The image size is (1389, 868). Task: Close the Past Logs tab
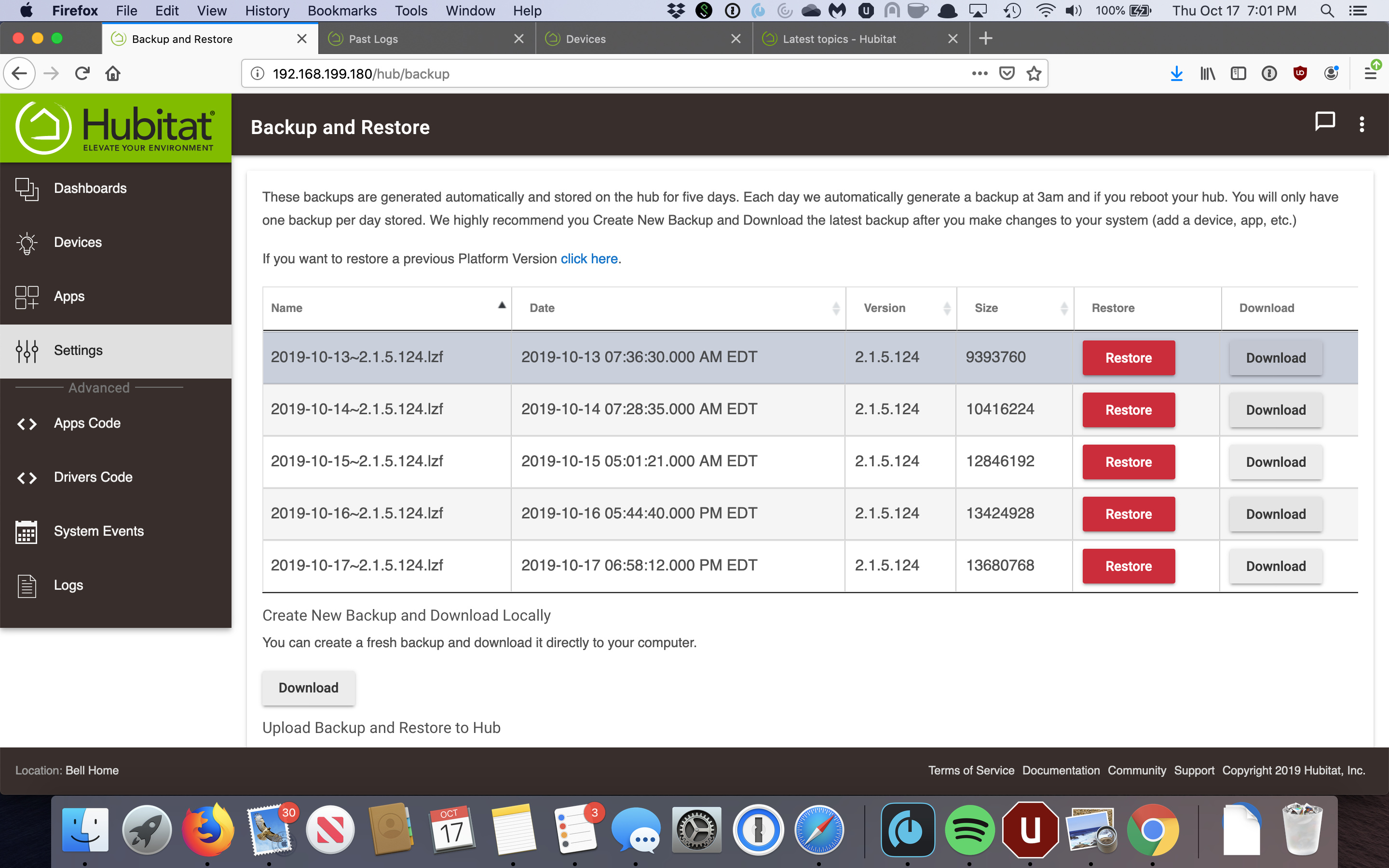coord(518,39)
